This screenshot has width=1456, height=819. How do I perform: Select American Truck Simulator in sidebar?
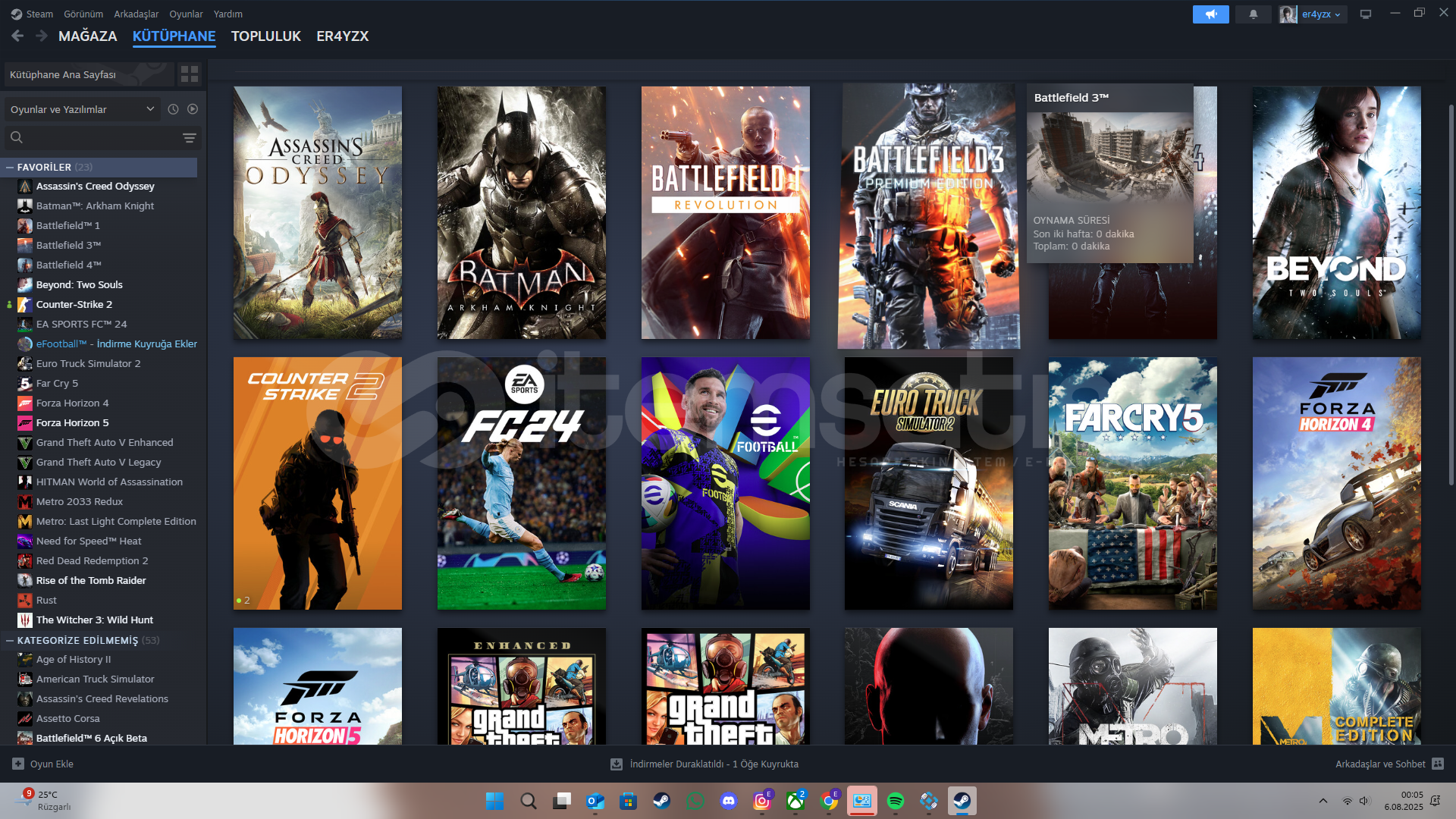pos(106,679)
